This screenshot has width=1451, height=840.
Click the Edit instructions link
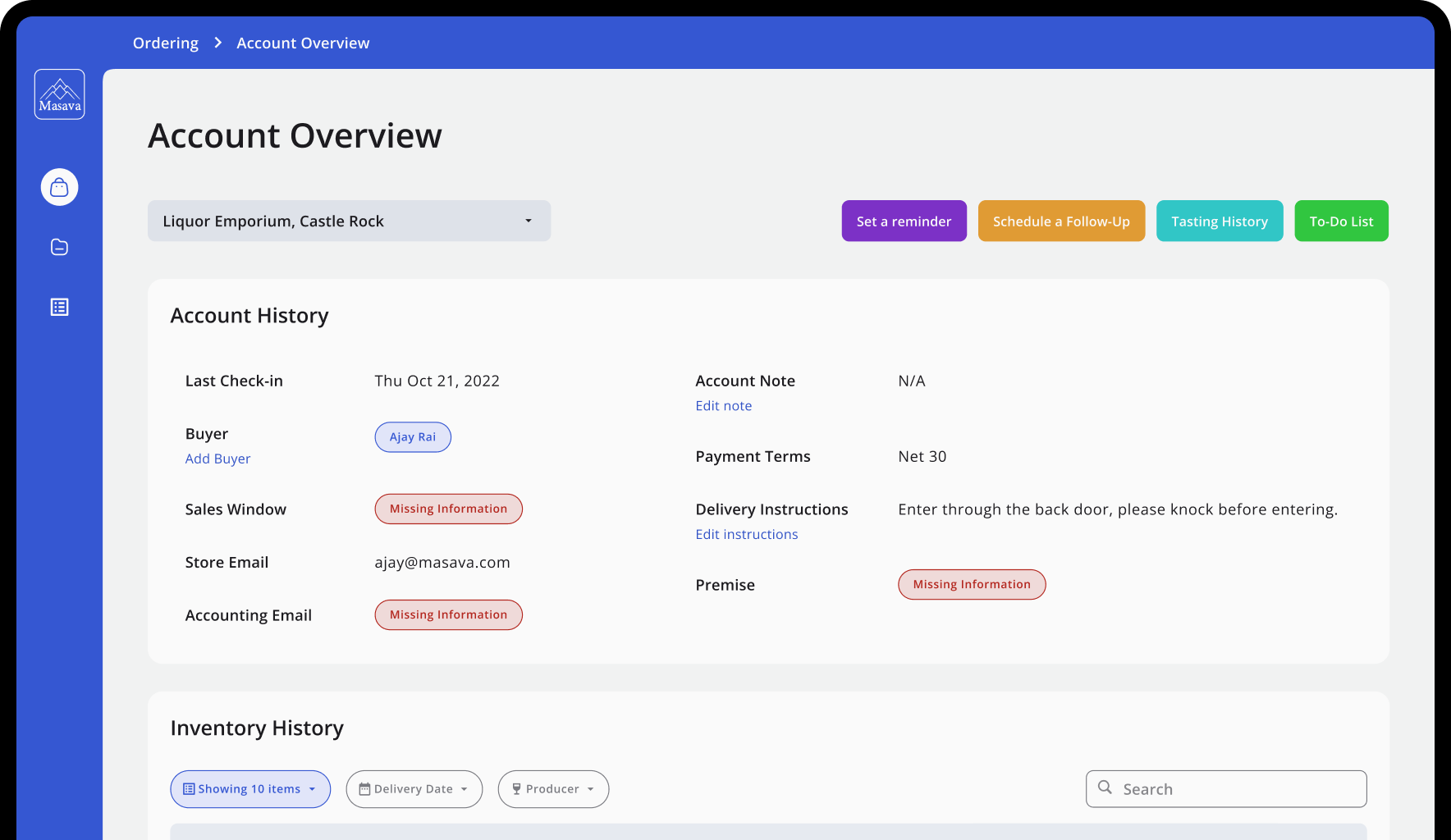tap(746, 534)
